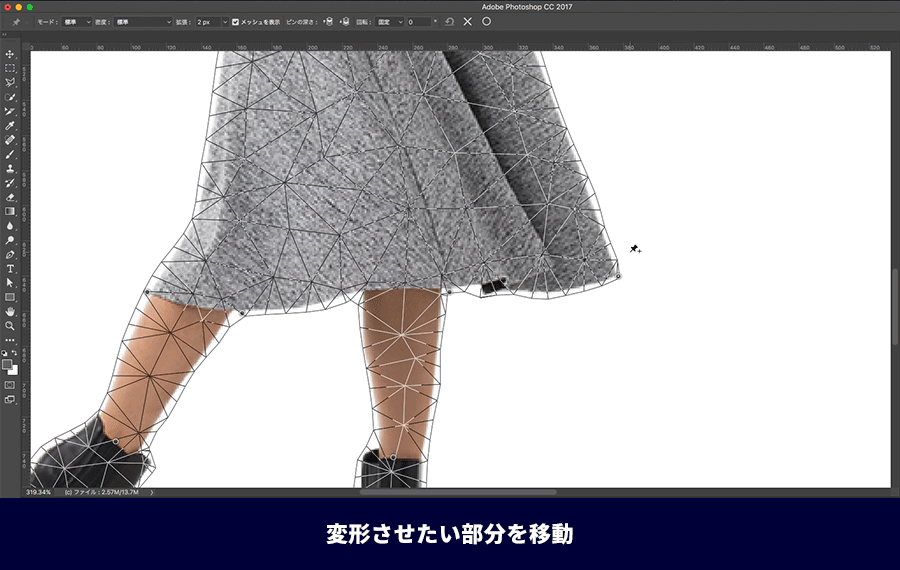Click the pin on the left ankle
The height and width of the screenshot is (570, 900).
(115, 441)
